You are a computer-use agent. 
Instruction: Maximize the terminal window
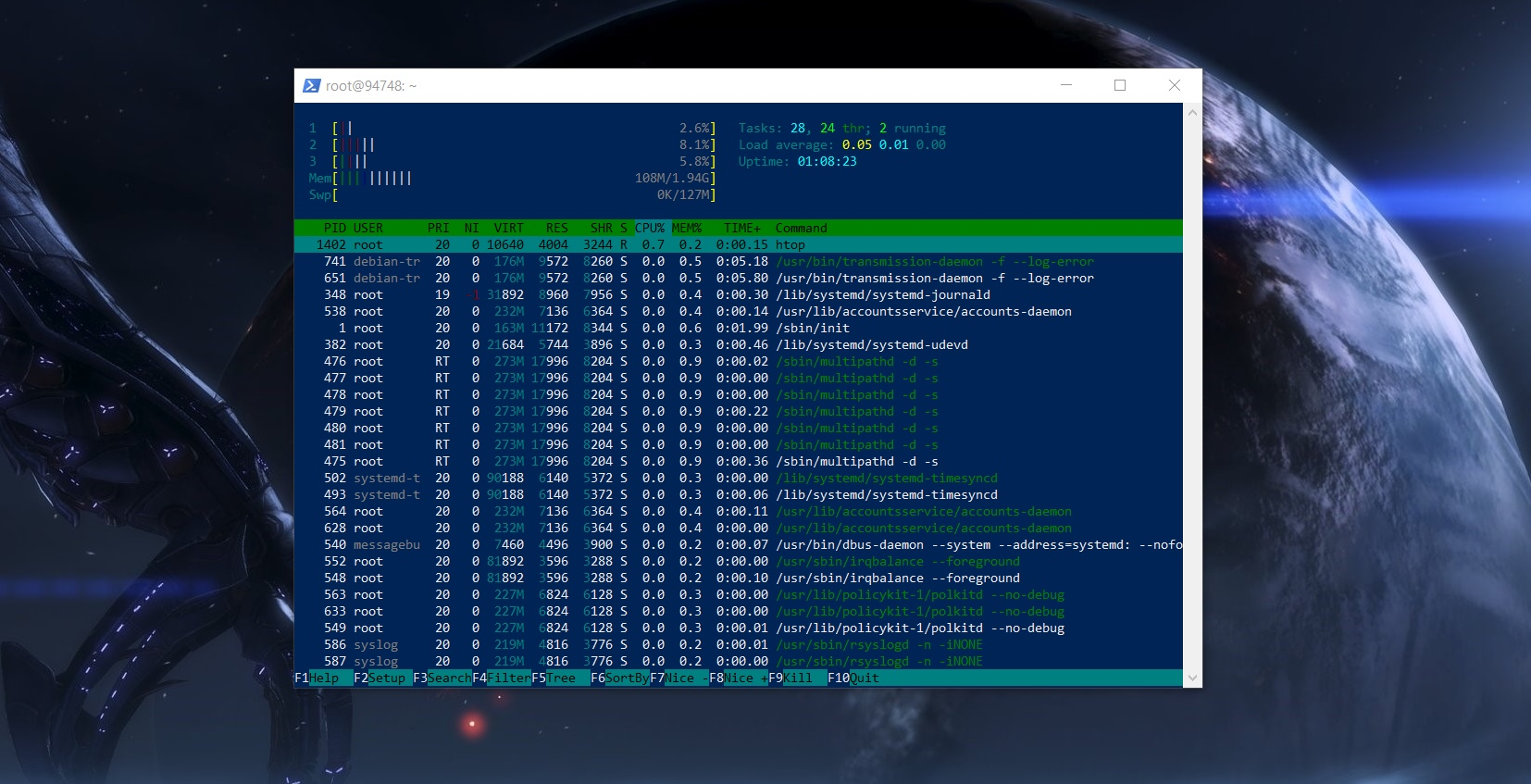tap(1120, 85)
